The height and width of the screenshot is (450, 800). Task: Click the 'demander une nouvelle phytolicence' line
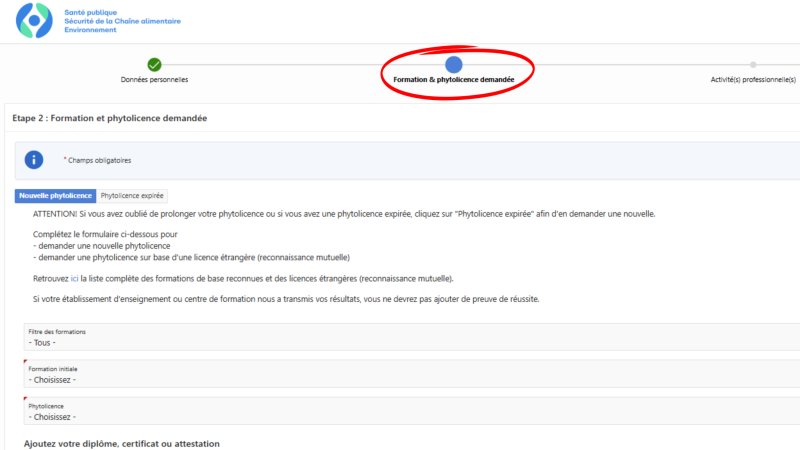pos(102,246)
